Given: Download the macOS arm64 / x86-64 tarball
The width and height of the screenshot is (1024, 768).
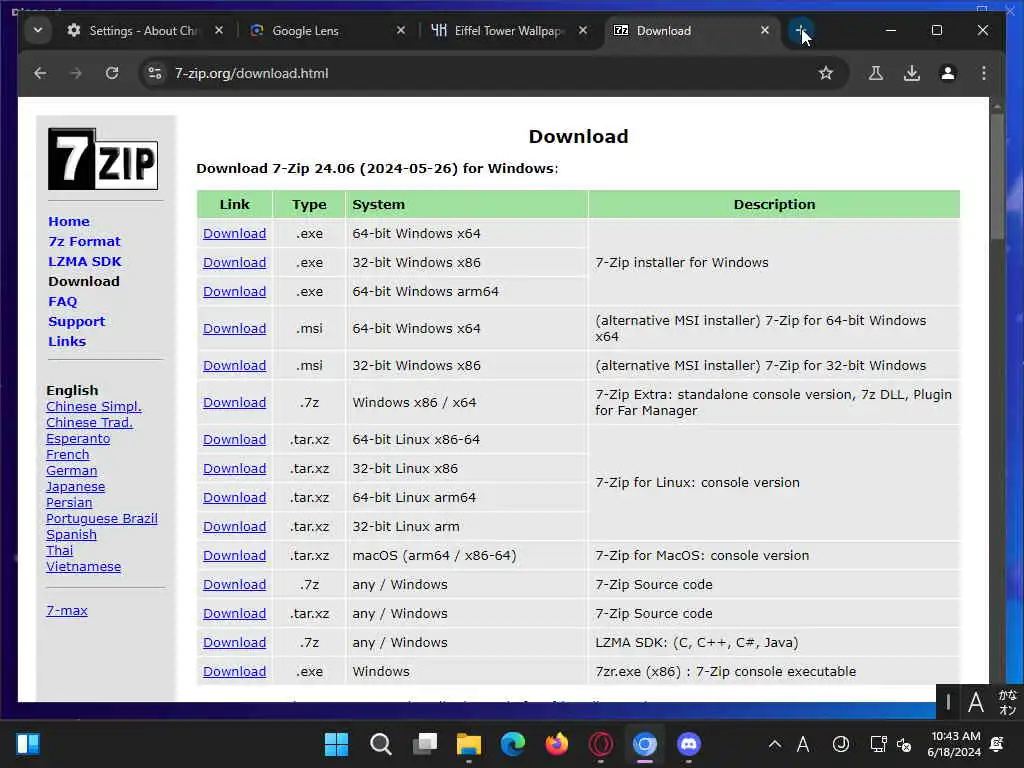Looking at the screenshot, I should coord(234,556).
